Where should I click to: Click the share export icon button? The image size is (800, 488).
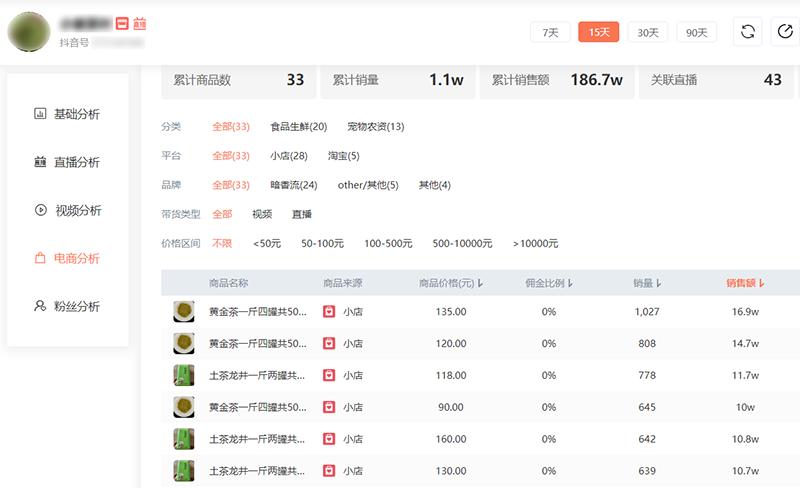coord(784,32)
